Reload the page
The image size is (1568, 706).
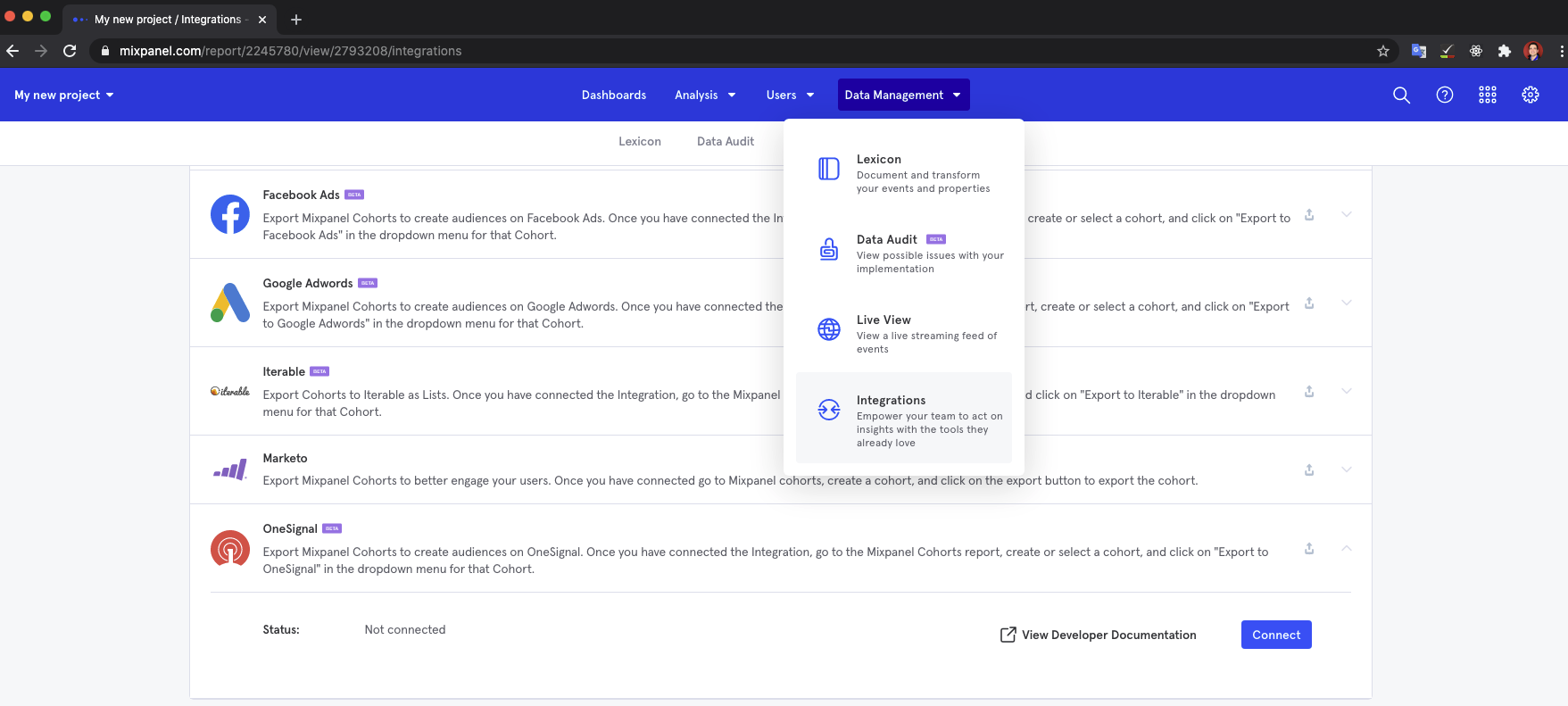tap(70, 51)
